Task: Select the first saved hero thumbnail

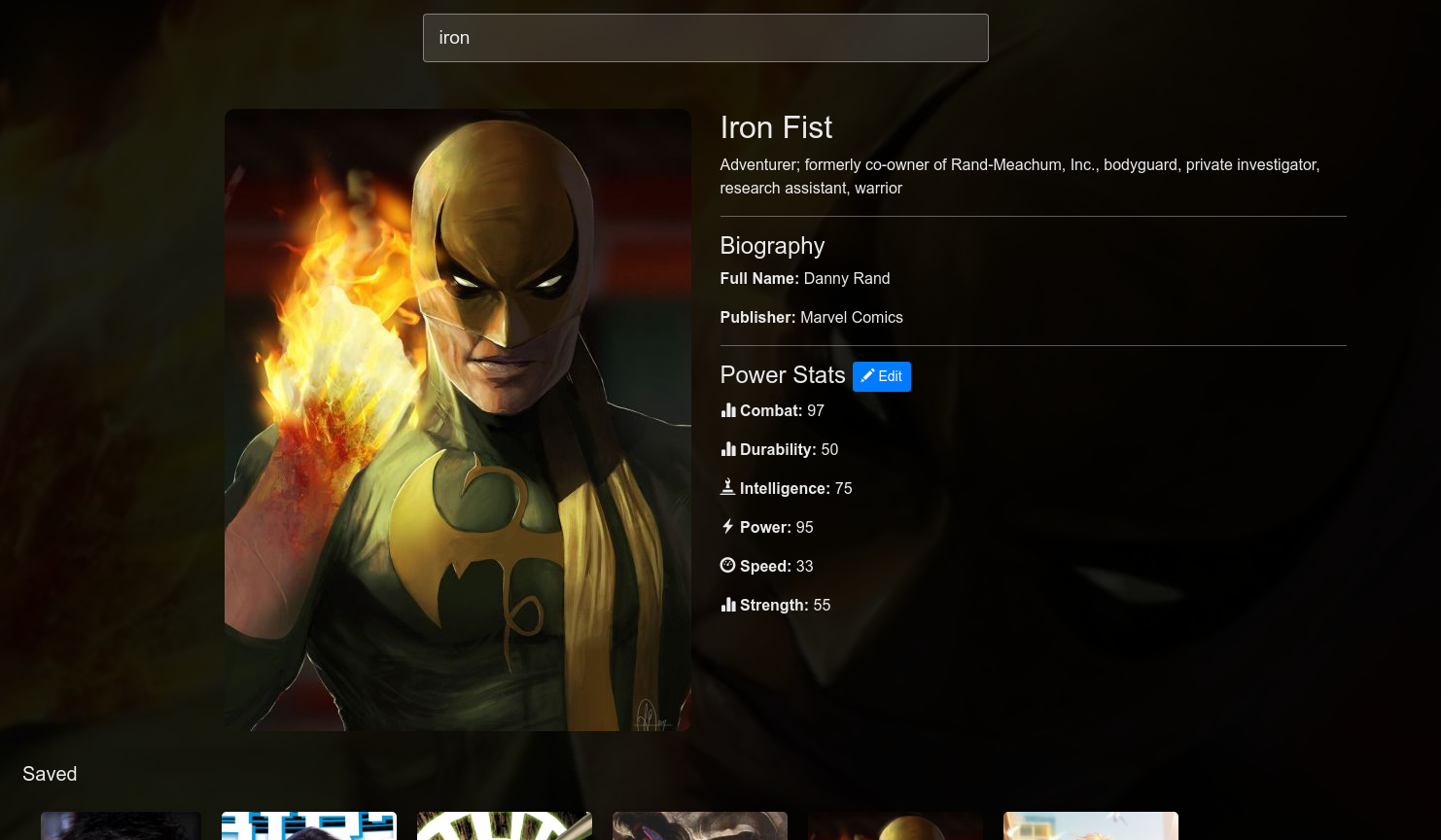Action: pyautogui.click(x=121, y=825)
